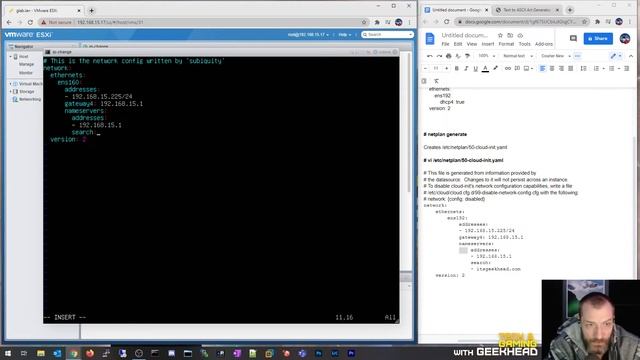Screen dimensions: 640x360
Task: Add a comment from the toolbar
Action: [x=517, y=69]
